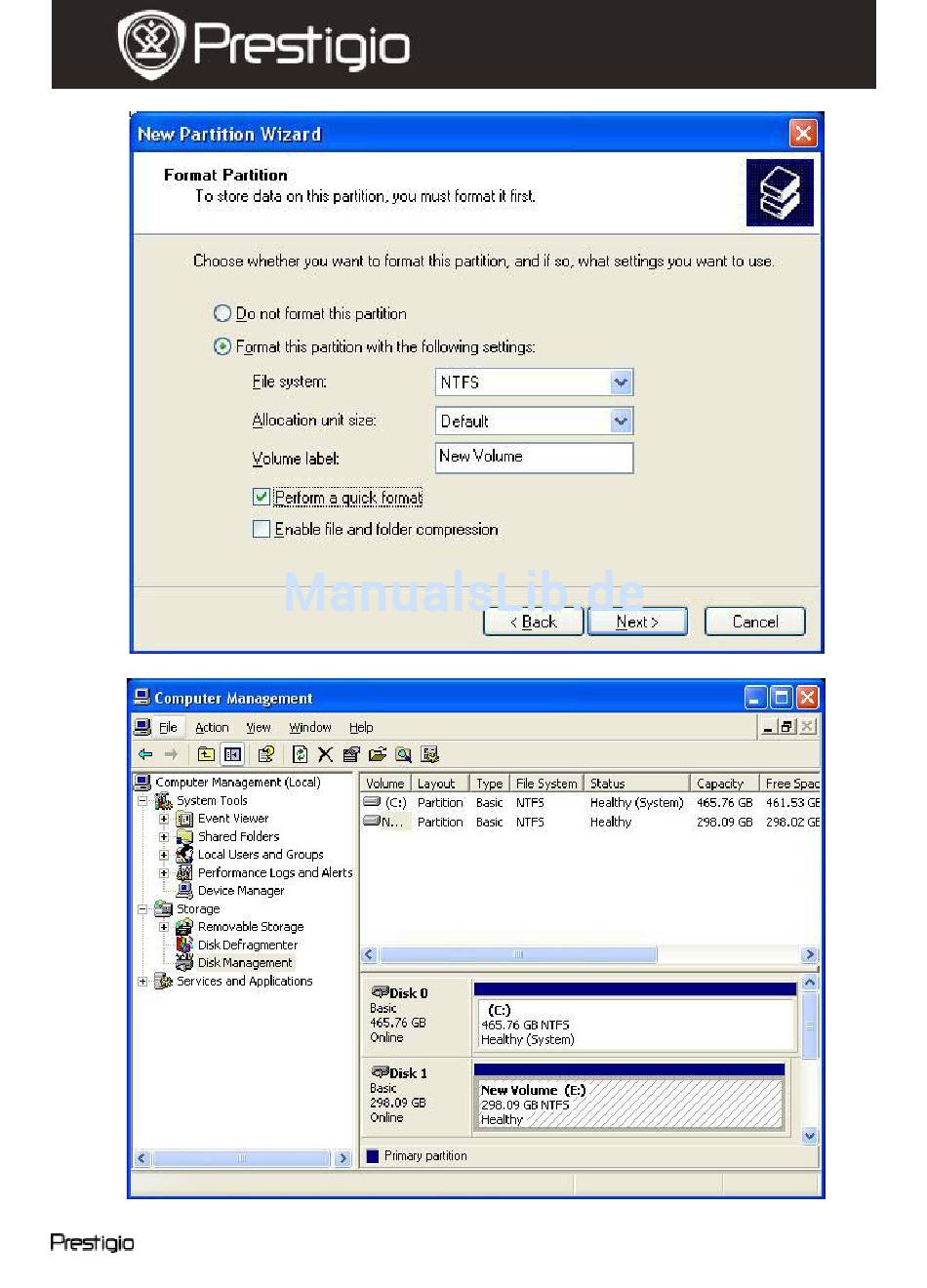The height and width of the screenshot is (1288, 927).
Task: Open the Window menu
Action: click(x=310, y=727)
